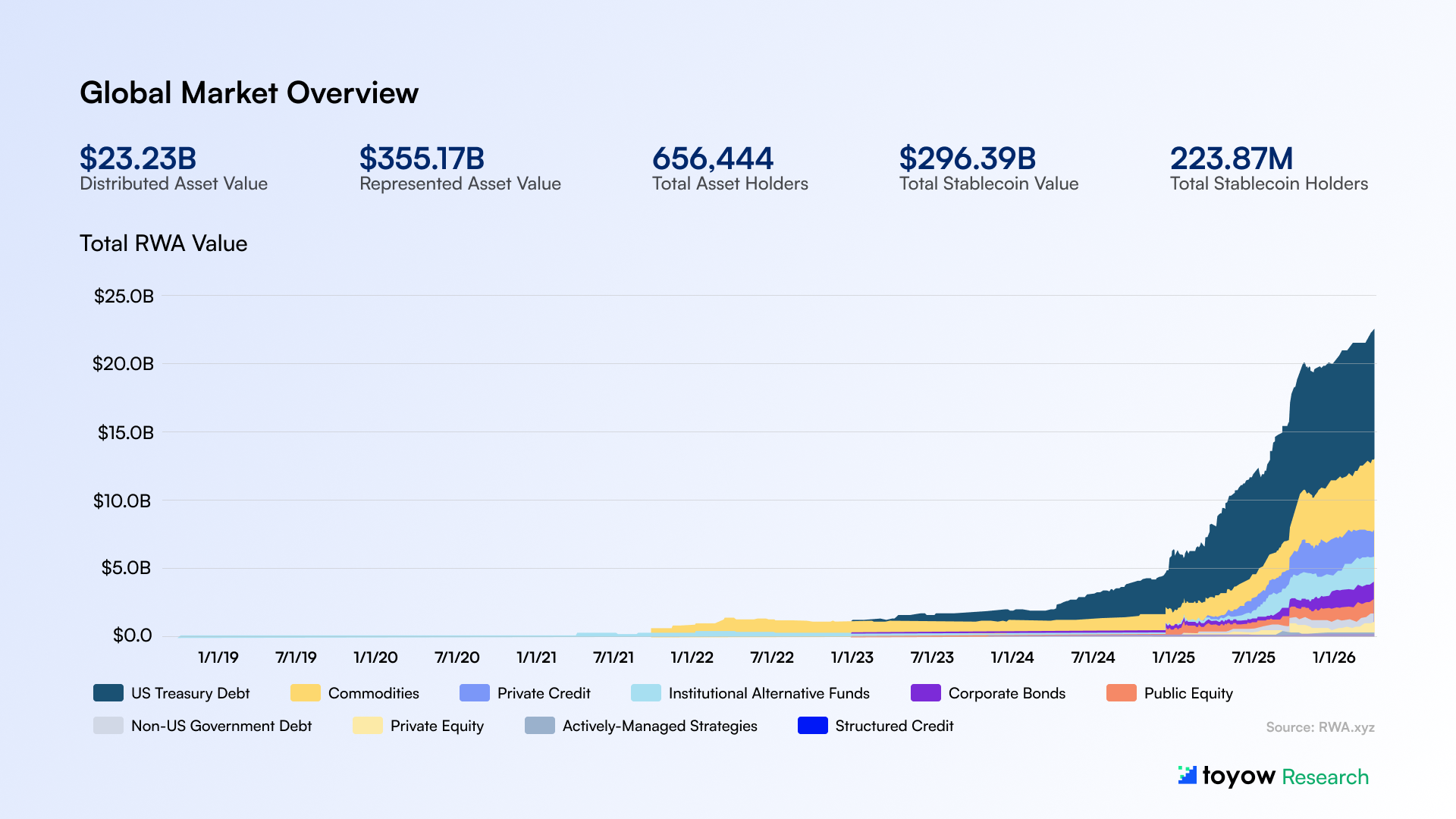Screen dimensions: 1456x819
Task: Select the Non-US Government Debt legend swatch
Action: 108,726
